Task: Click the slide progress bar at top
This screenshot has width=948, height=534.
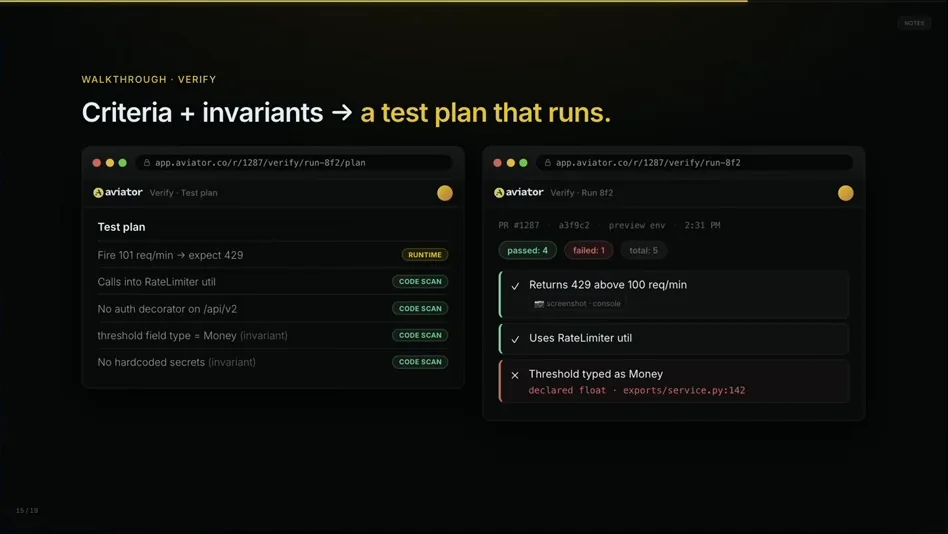Action: 474,1
